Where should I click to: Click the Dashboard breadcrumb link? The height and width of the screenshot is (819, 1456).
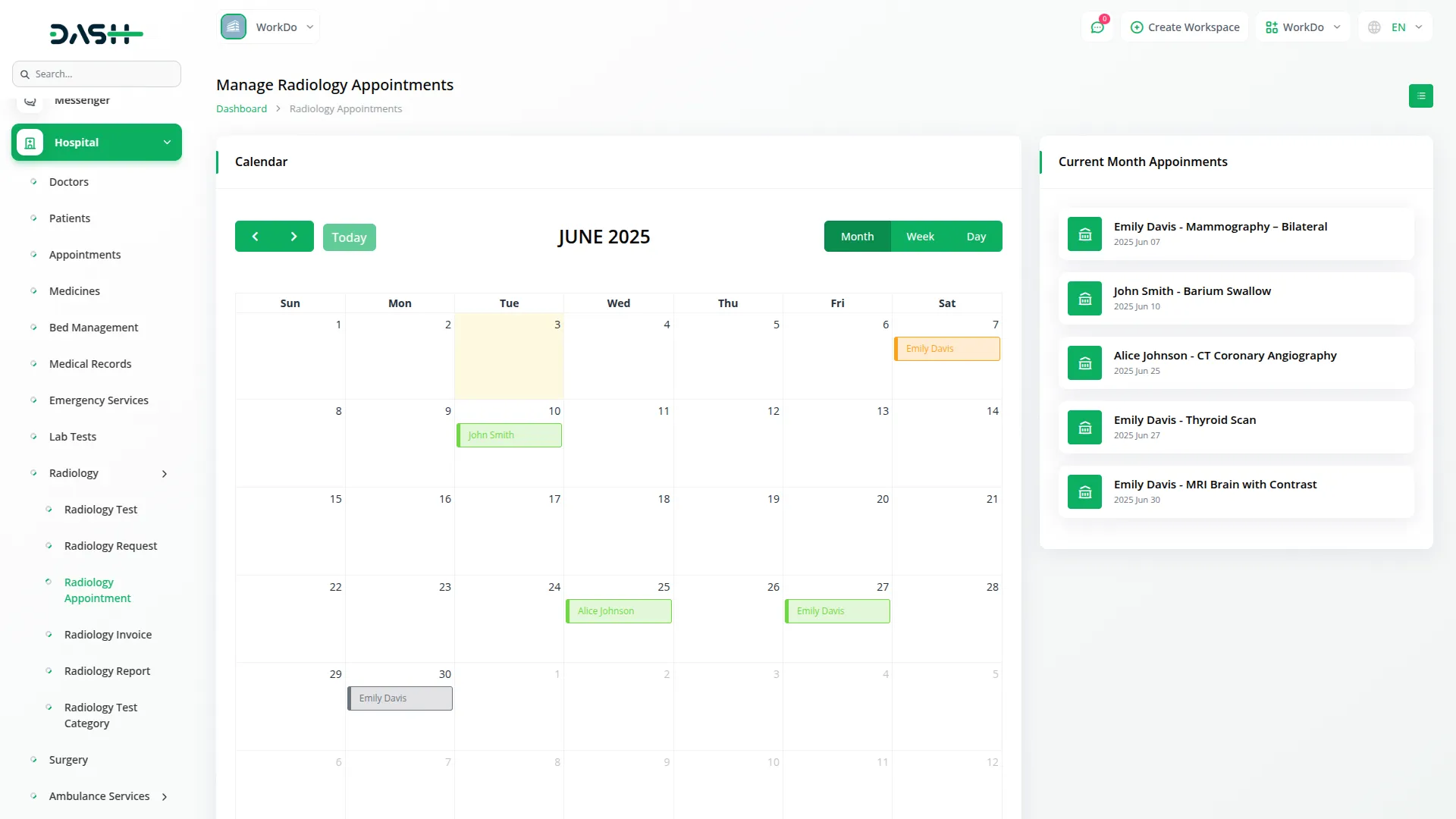pos(241,109)
